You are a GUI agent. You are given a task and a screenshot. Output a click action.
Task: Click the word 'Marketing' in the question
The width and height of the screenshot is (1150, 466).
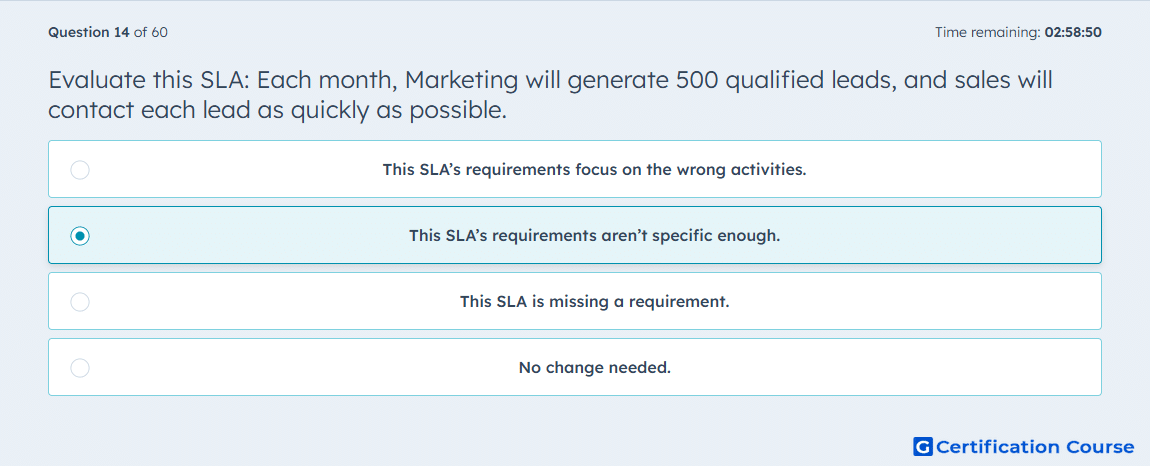(x=461, y=79)
